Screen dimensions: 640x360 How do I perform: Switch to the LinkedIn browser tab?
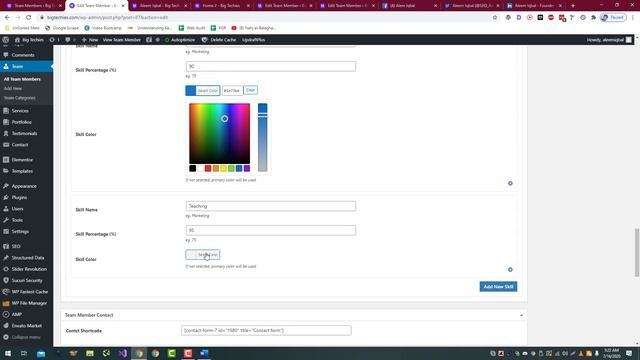[x=534, y=6]
